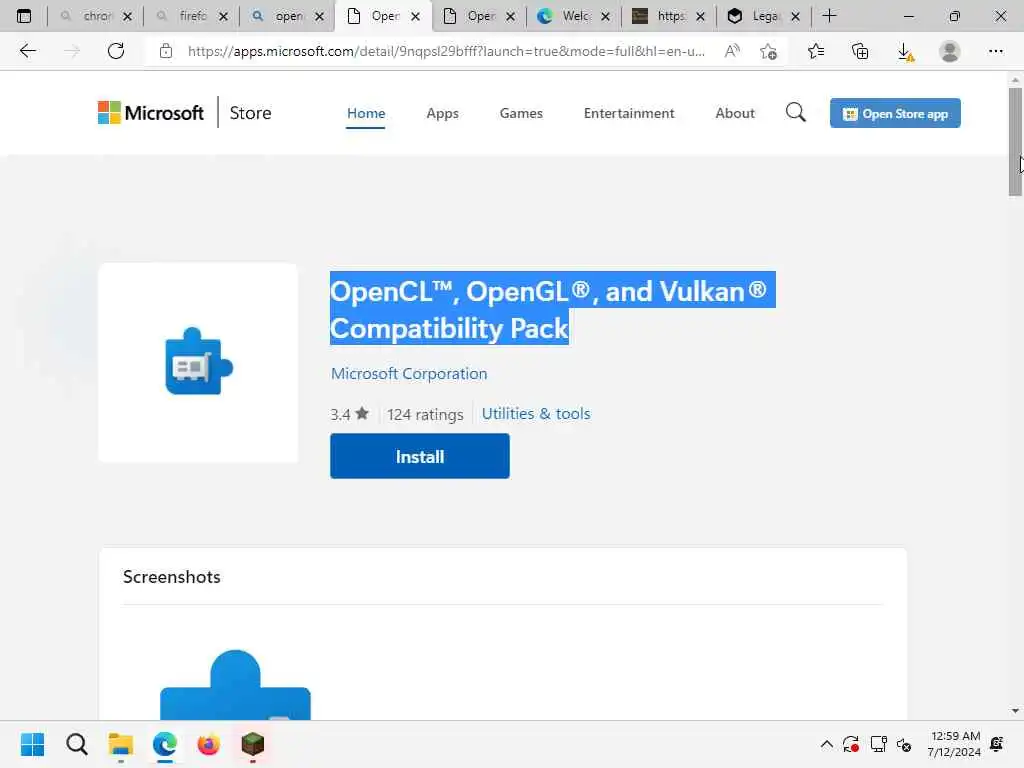Click the browser profile avatar

(x=950, y=51)
